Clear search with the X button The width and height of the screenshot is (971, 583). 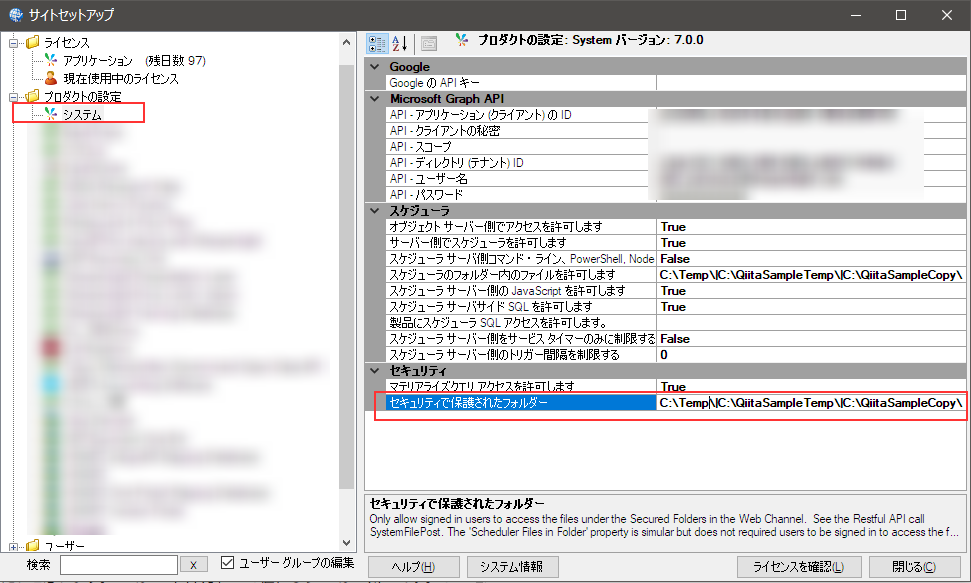click(x=193, y=565)
